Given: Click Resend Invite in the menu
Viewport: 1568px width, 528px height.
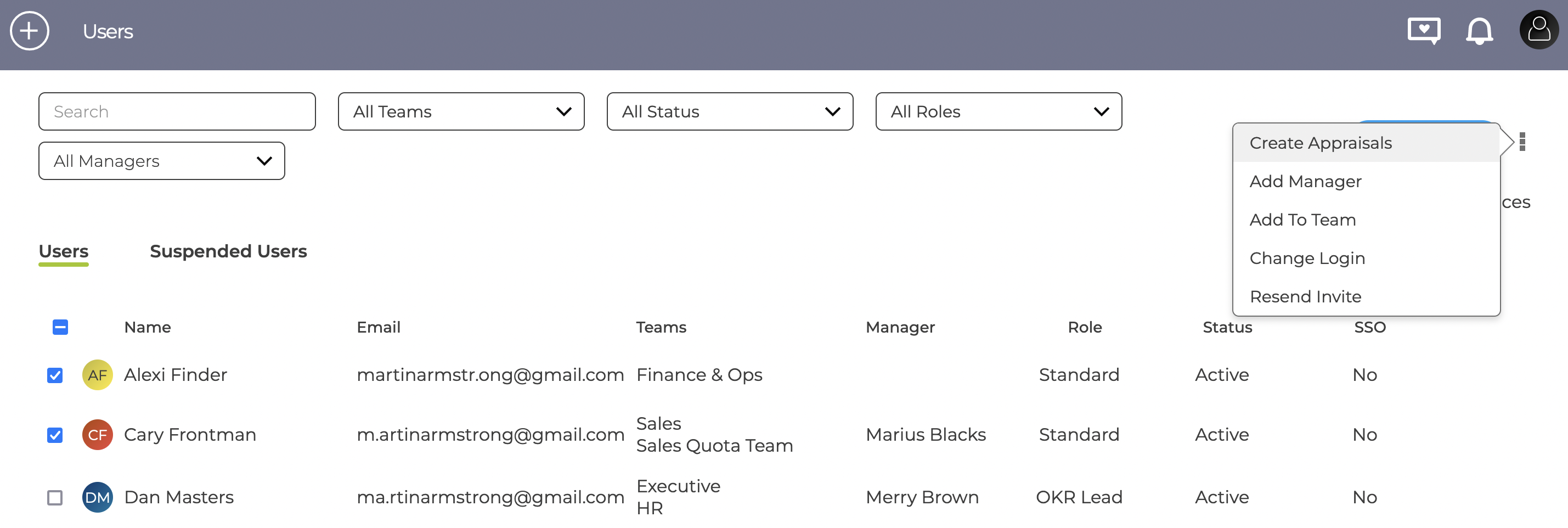Looking at the screenshot, I should click(1366, 296).
